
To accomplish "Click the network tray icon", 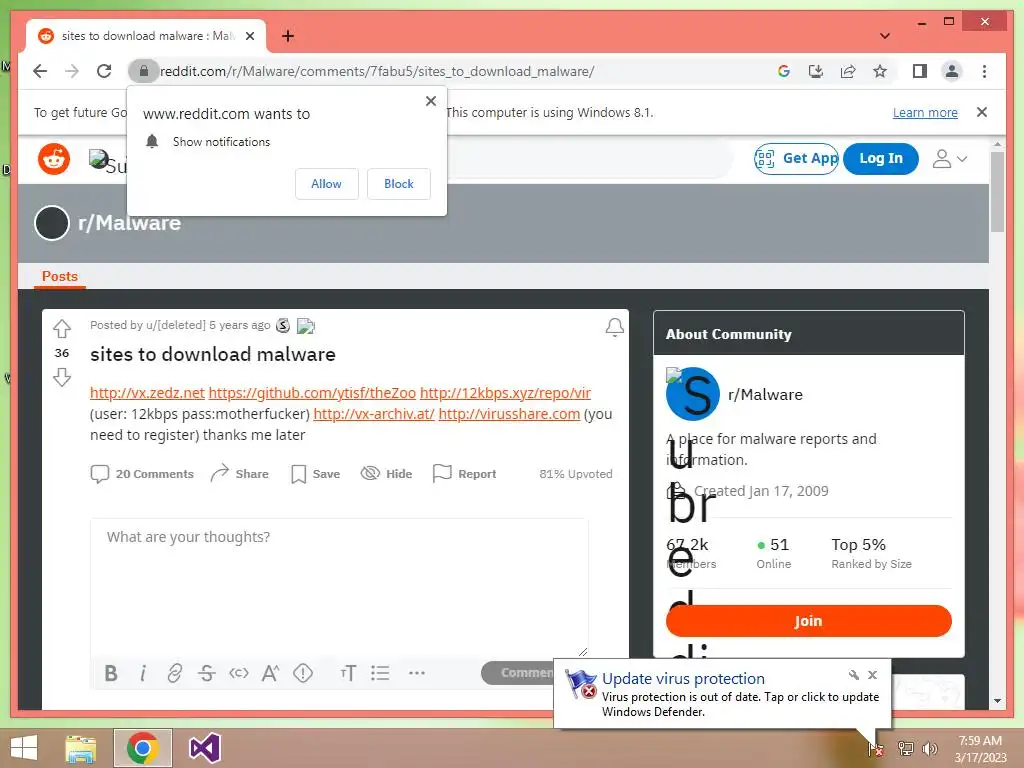I will [906, 749].
